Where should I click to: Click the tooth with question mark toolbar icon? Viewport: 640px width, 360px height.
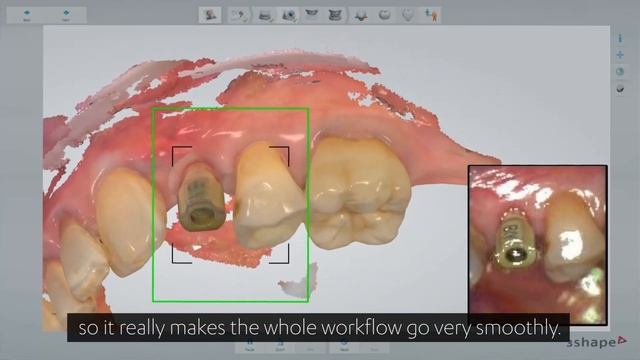coord(239,16)
